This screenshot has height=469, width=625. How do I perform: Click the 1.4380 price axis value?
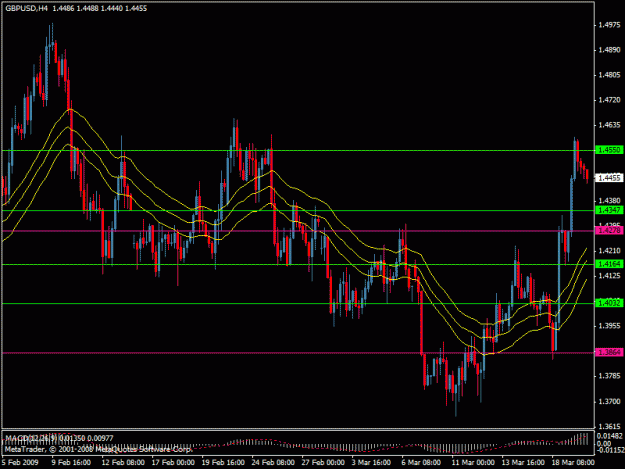click(x=609, y=200)
